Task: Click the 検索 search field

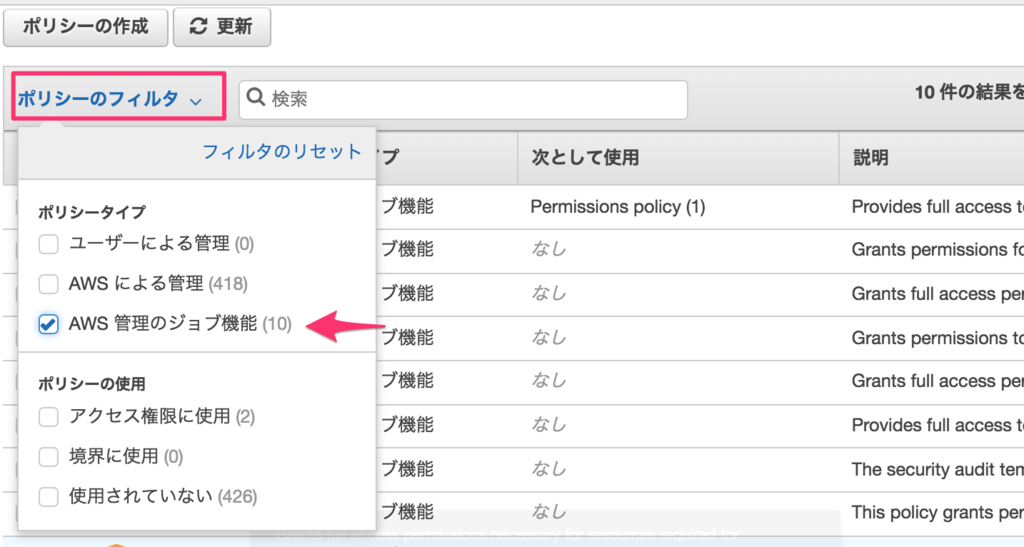Action: (463, 99)
